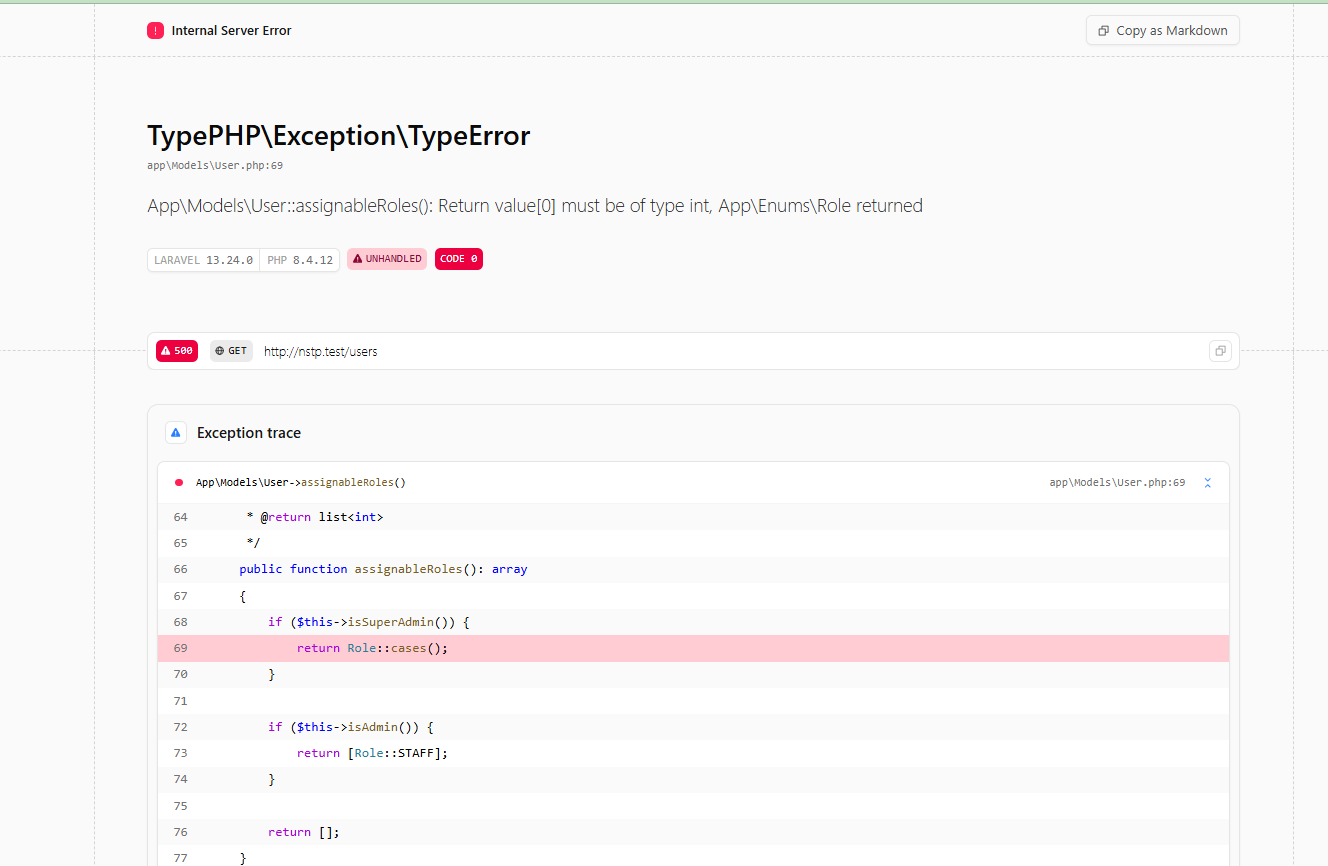
Task: Click code line 64 @return list<int>
Action: point(693,517)
